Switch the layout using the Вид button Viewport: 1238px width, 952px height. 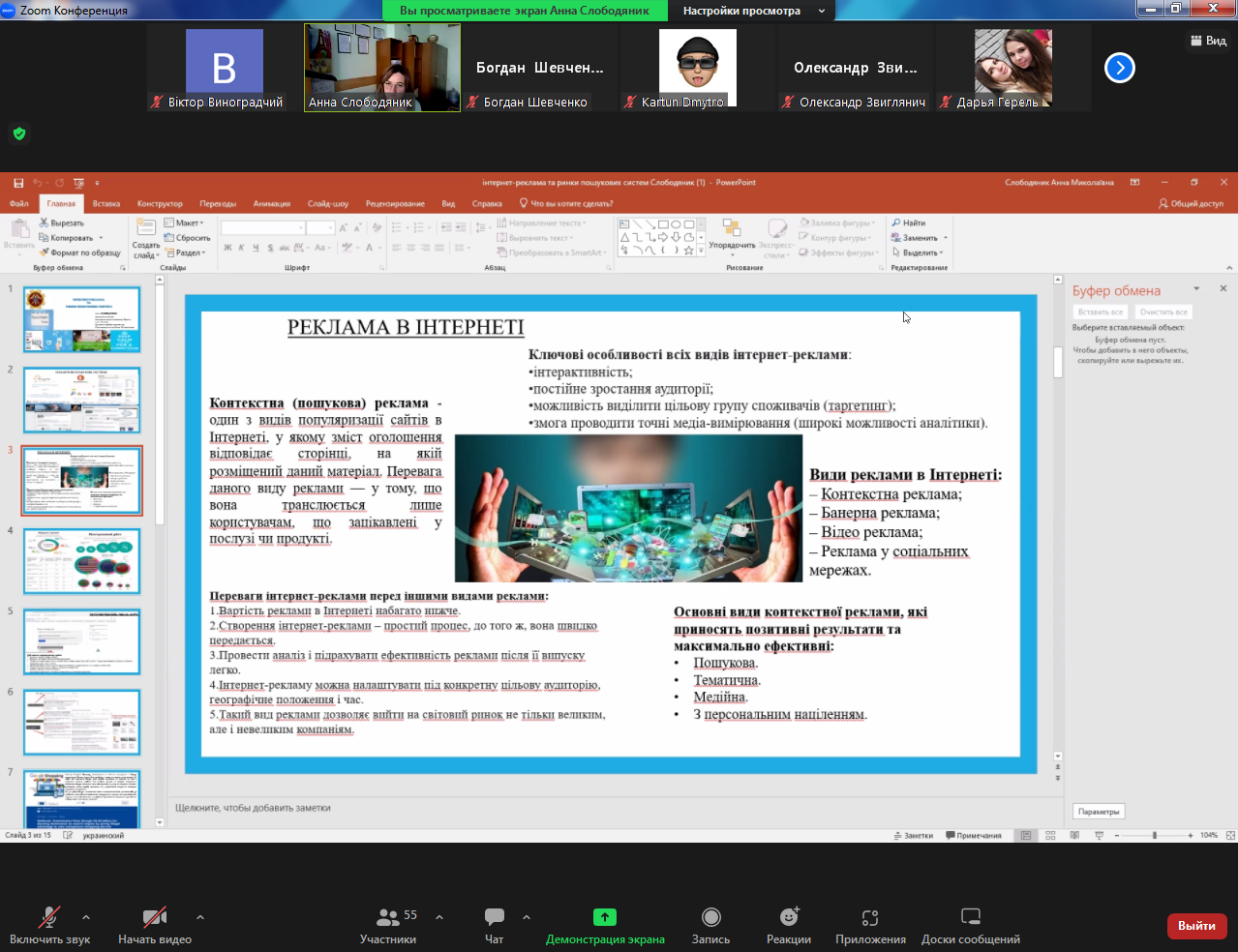coord(1208,41)
